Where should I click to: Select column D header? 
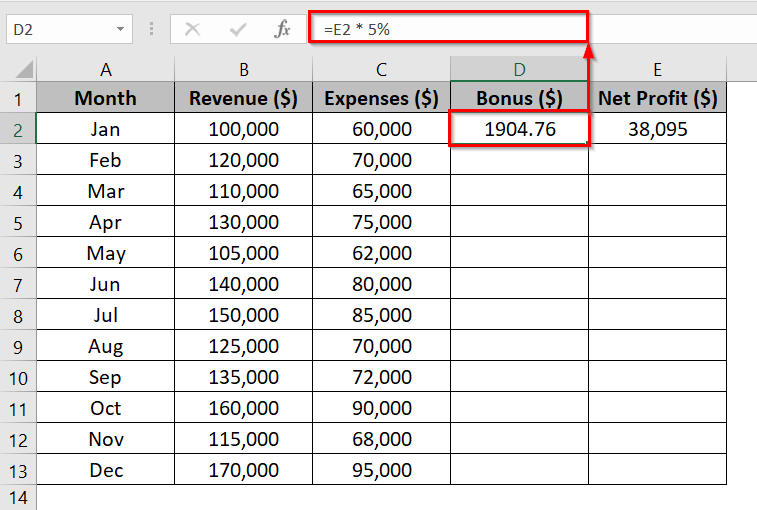click(x=519, y=70)
